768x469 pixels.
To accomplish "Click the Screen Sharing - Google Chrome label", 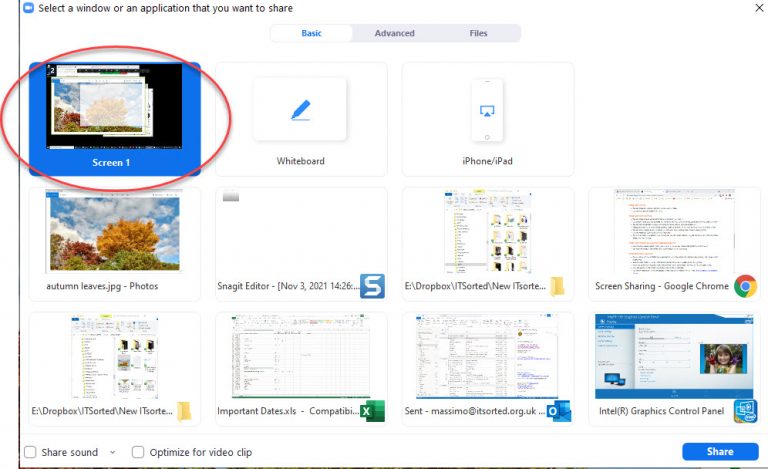I will (662, 286).
